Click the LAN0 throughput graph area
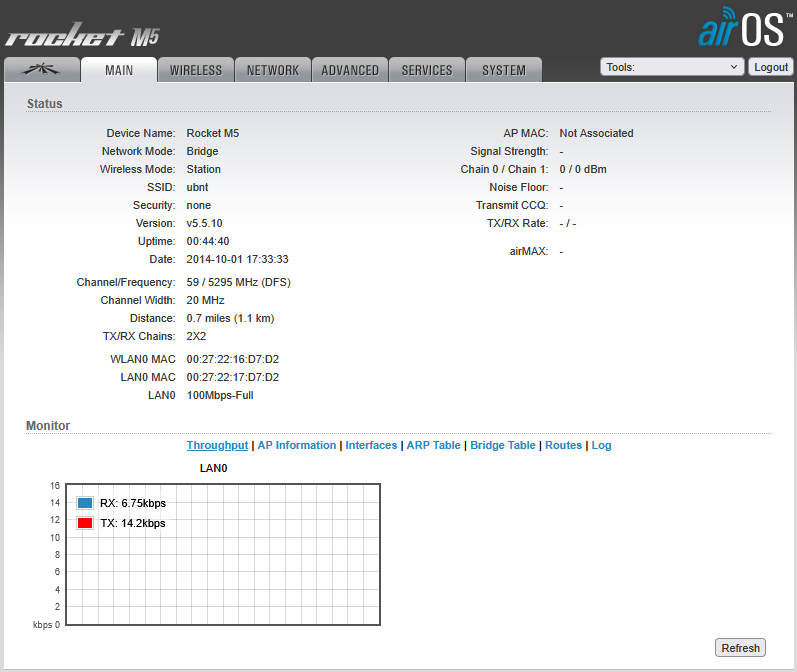 [x=223, y=555]
